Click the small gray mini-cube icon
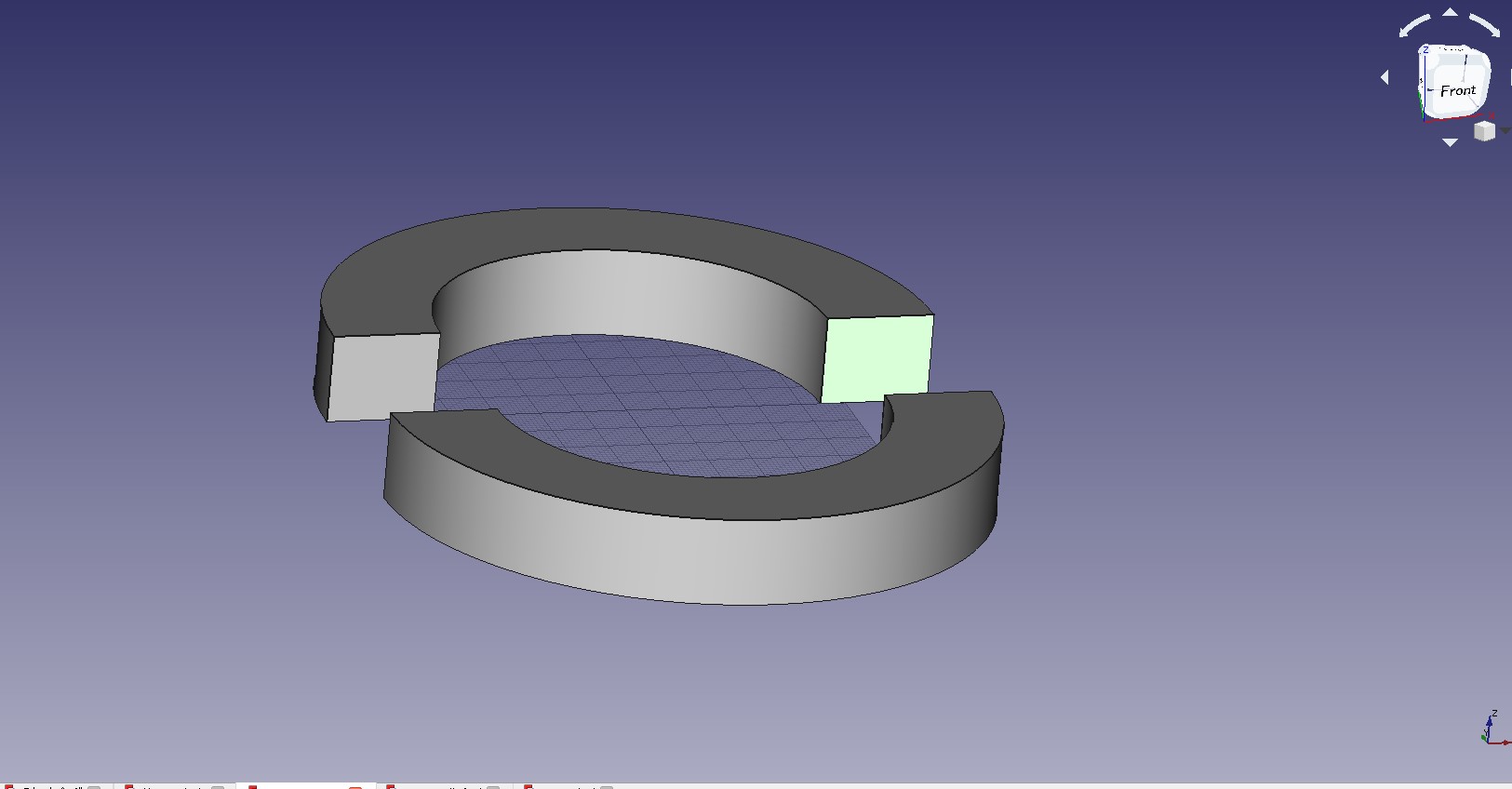 [x=1484, y=132]
